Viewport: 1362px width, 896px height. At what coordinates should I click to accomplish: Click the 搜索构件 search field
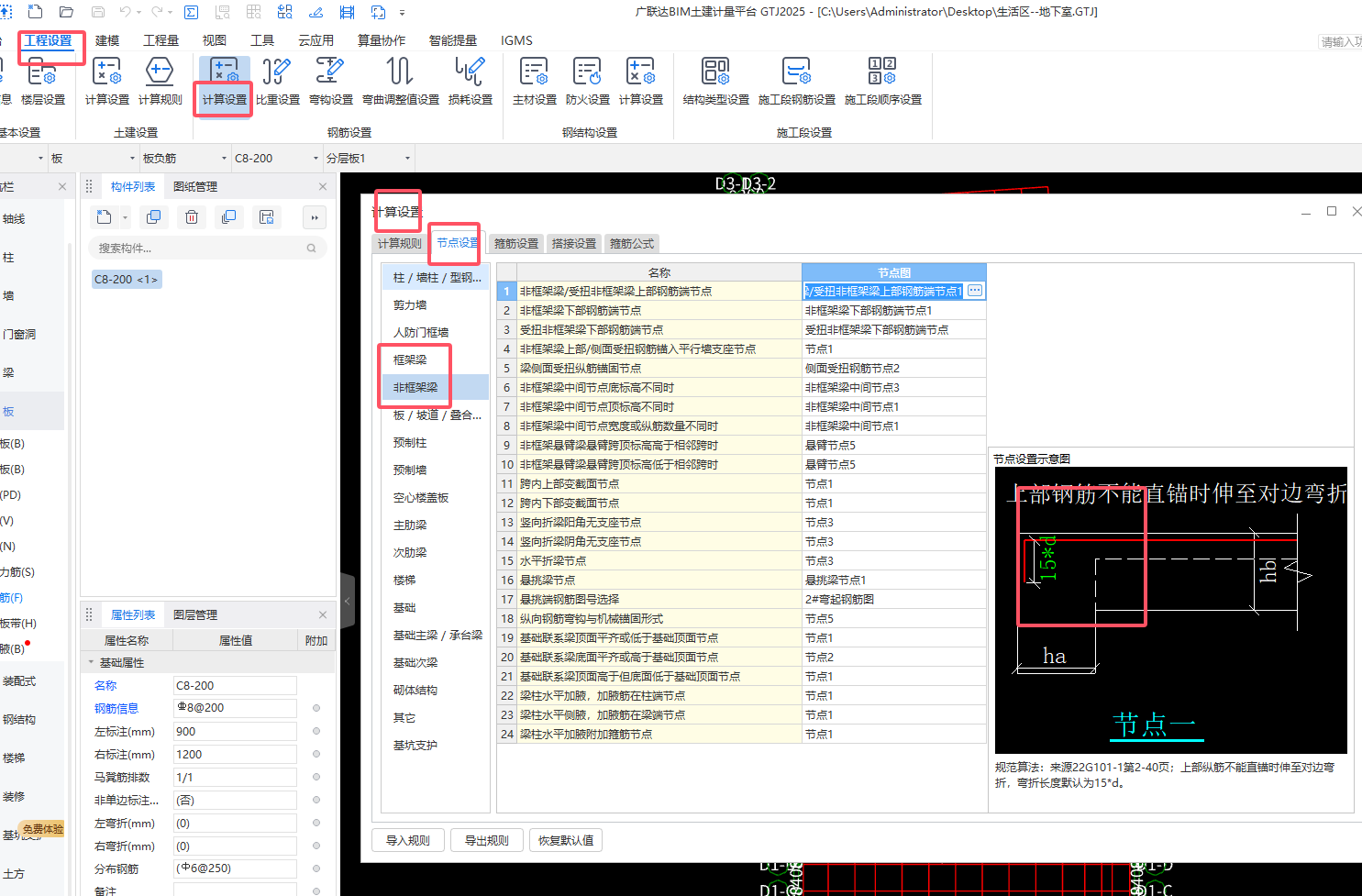pos(207,248)
